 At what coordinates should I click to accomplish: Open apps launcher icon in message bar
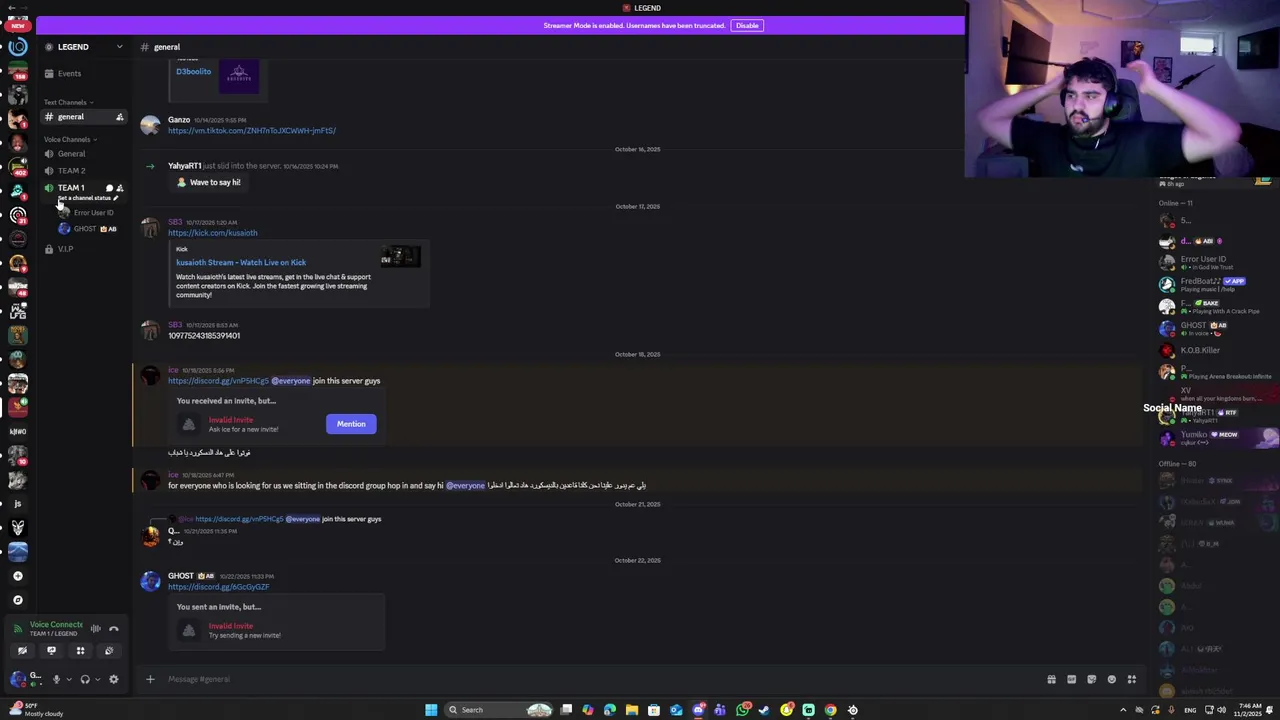tap(1131, 680)
